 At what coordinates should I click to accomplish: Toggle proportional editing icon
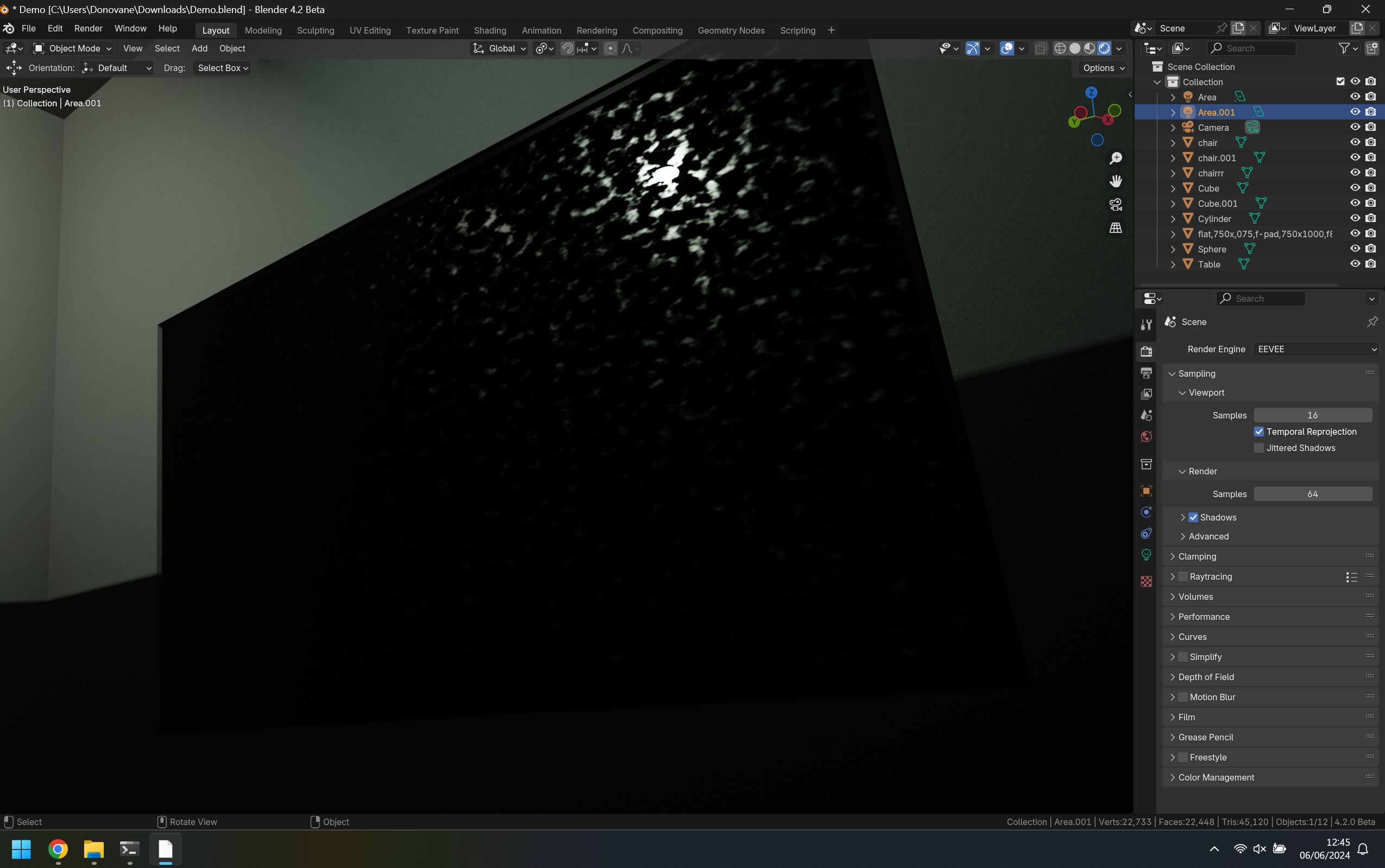(610, 49)
